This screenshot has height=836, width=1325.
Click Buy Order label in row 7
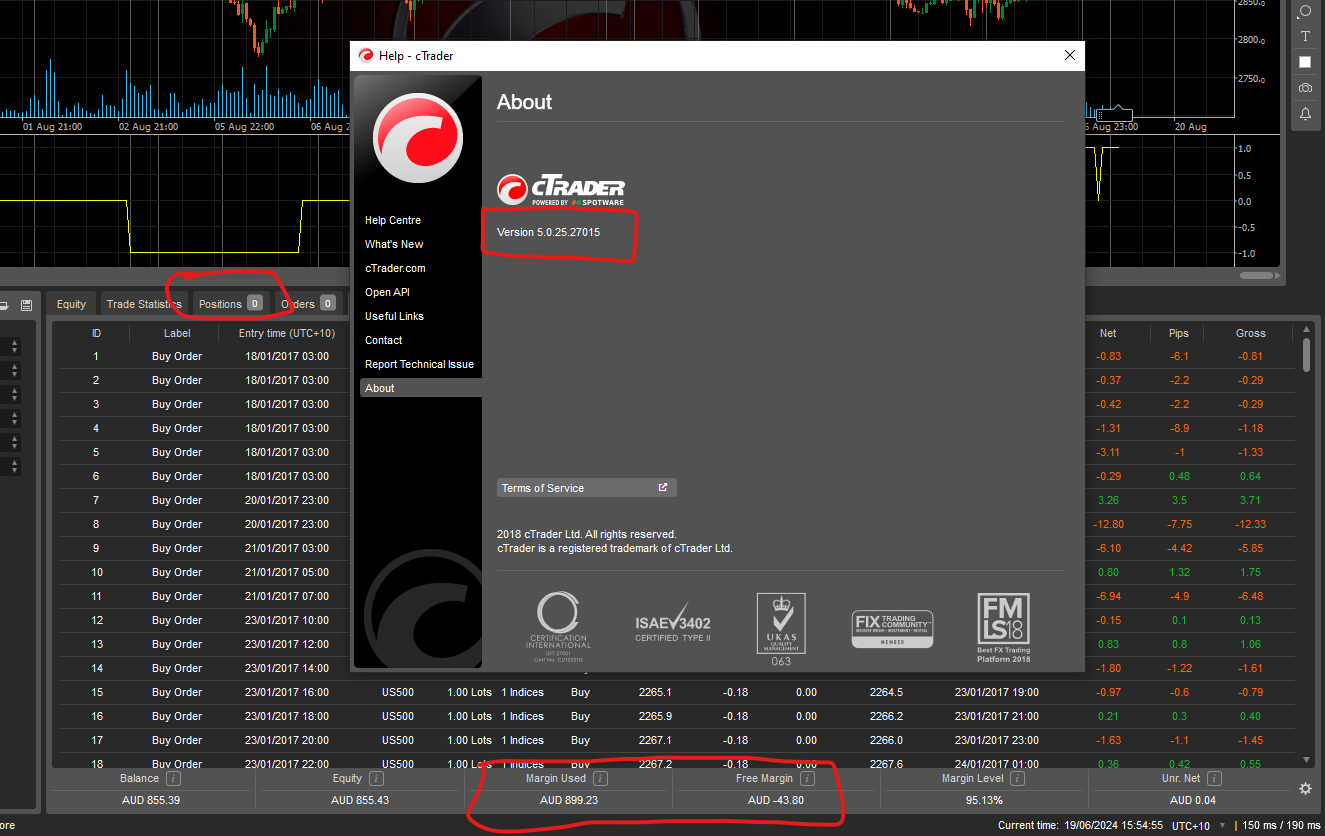click(177, 500)
